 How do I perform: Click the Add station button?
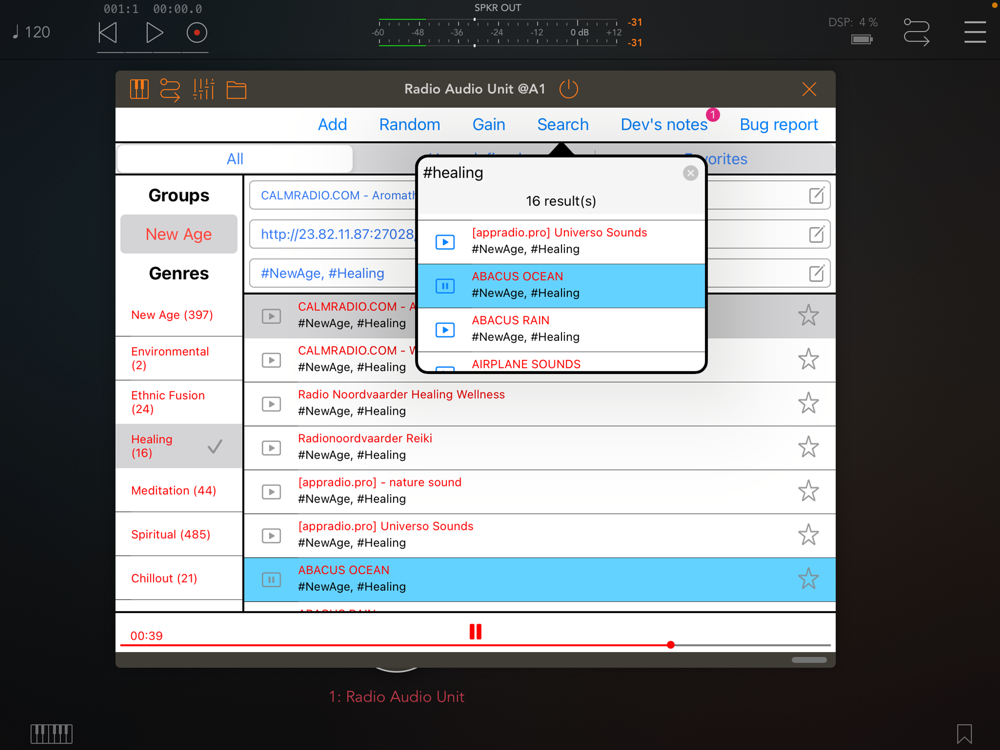point(332,124)
